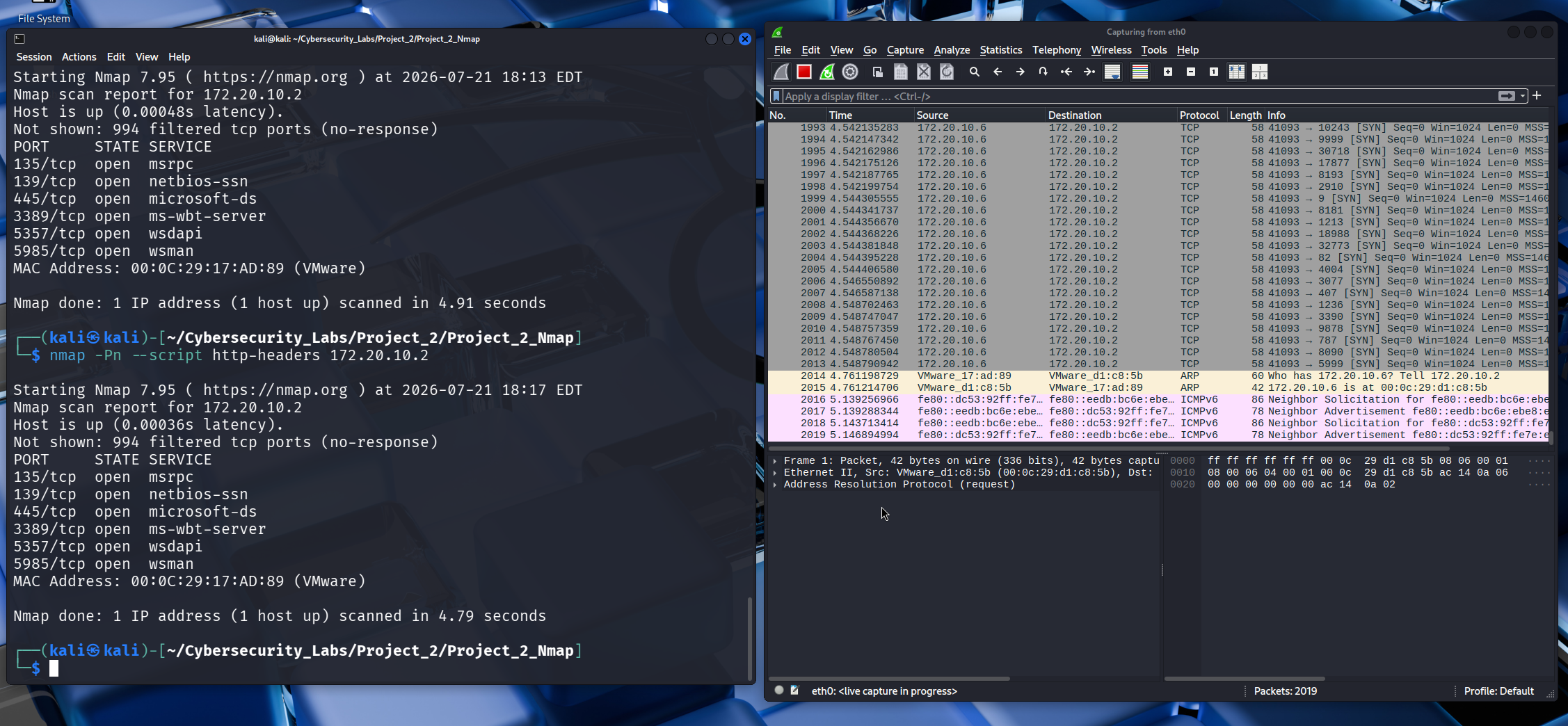Open Wireshark Telephony menu
Viewport: 1568px width, 726px height.
(x=1057, y=50)
